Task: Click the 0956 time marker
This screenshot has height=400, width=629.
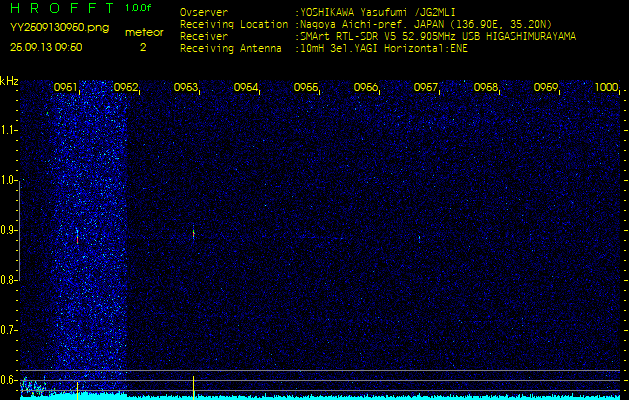Action: coord(366,87)
